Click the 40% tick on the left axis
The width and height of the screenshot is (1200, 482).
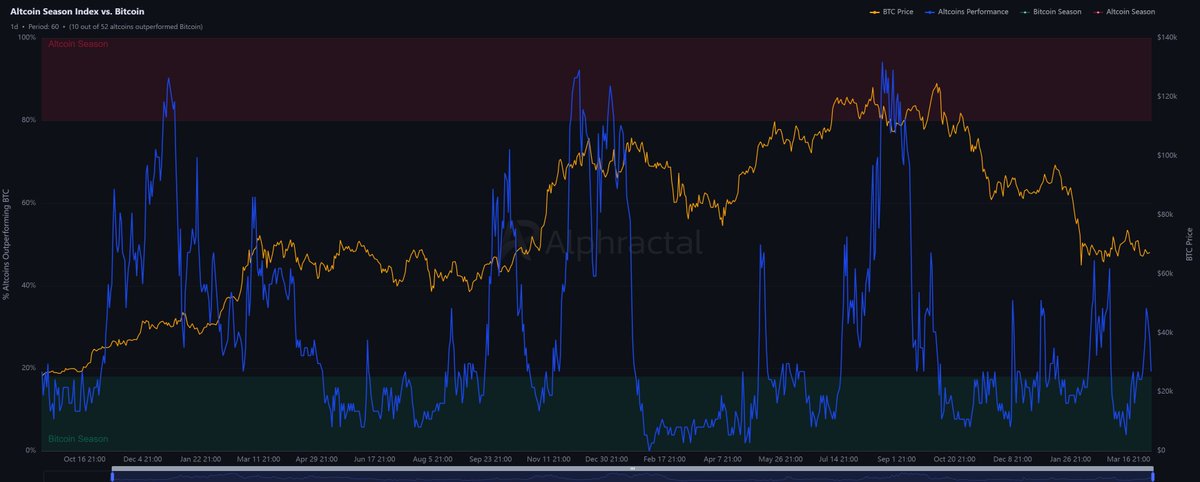coord(29,285)
